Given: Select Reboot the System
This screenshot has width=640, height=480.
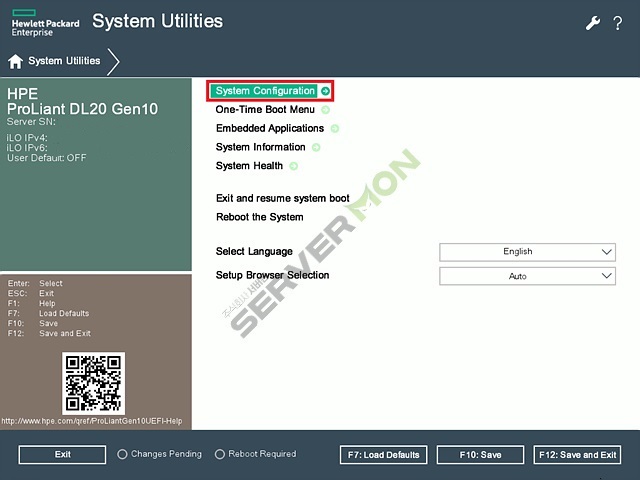Looking at the screenshot, I should click(x=260, y=217).
